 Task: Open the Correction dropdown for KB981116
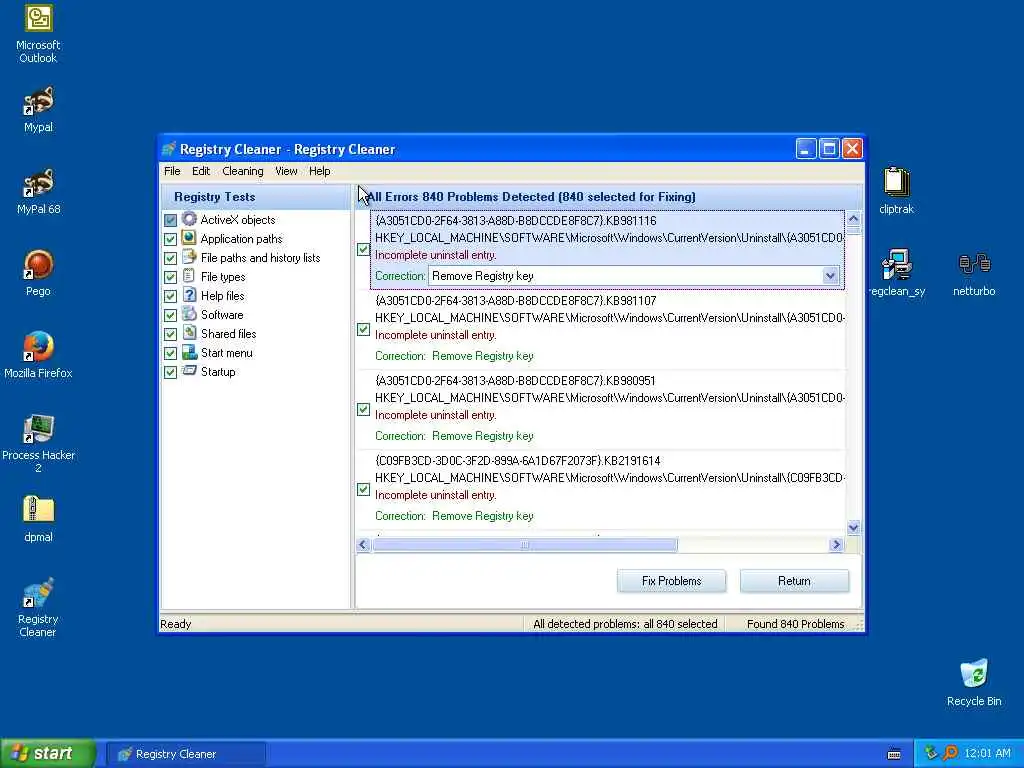pyautogui.click(x=830, y=276)
